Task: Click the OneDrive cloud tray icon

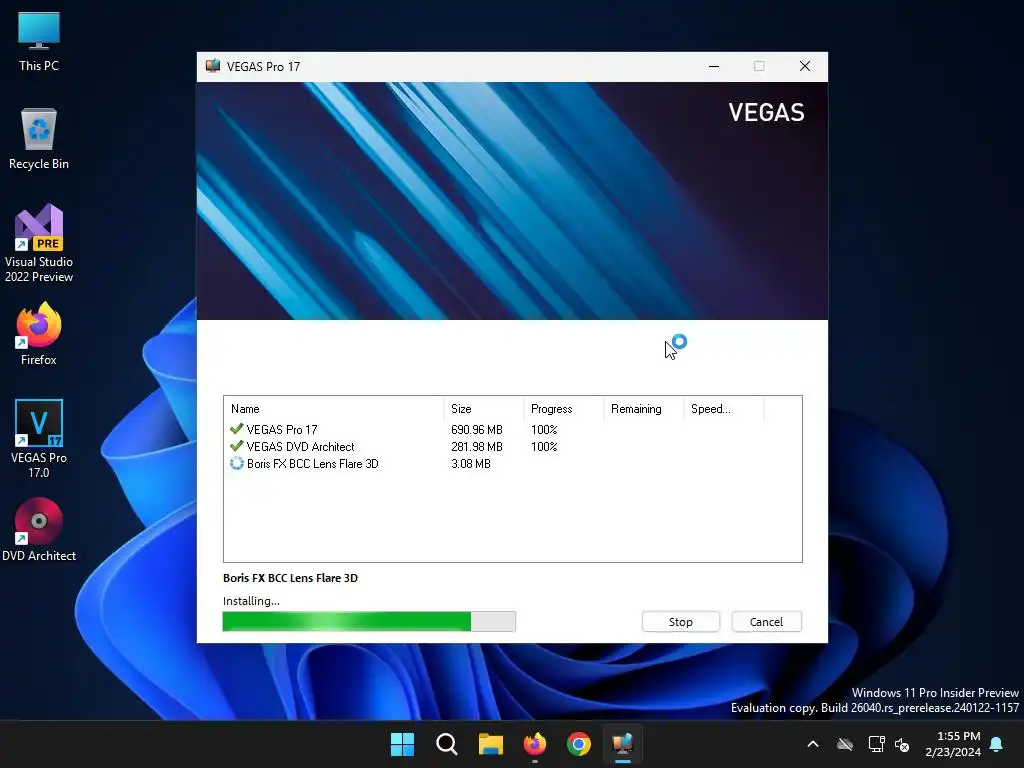Action: pos(845,744)
